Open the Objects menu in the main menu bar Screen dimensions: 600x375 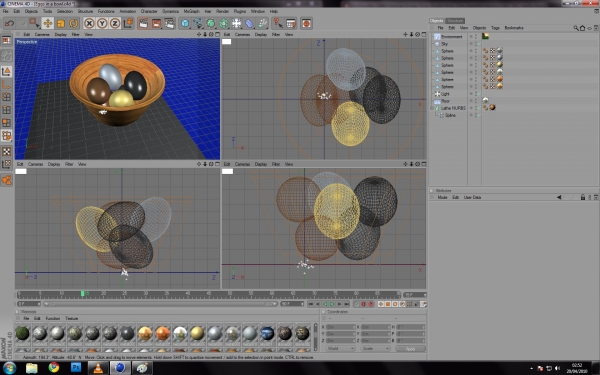[31, 11]
